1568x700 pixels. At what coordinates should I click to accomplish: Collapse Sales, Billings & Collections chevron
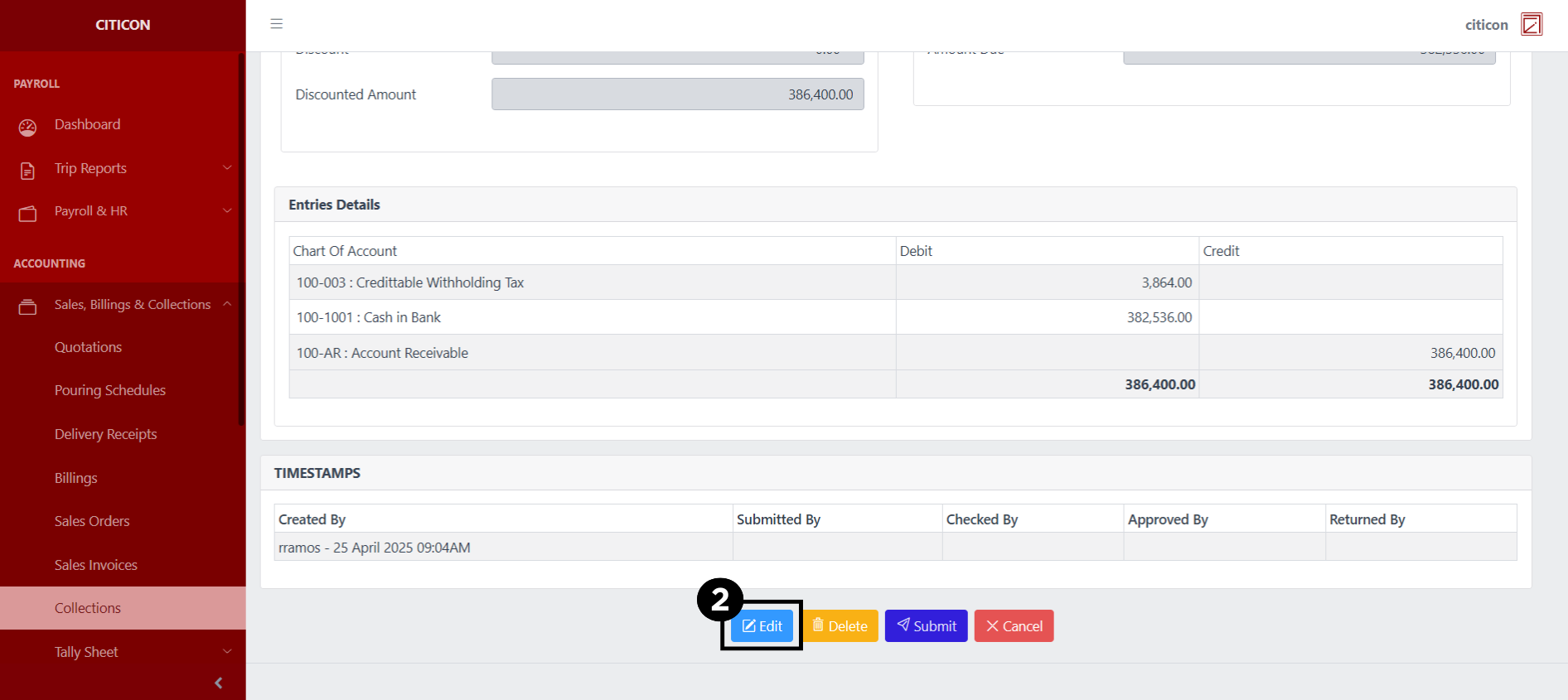coord(227,304)
